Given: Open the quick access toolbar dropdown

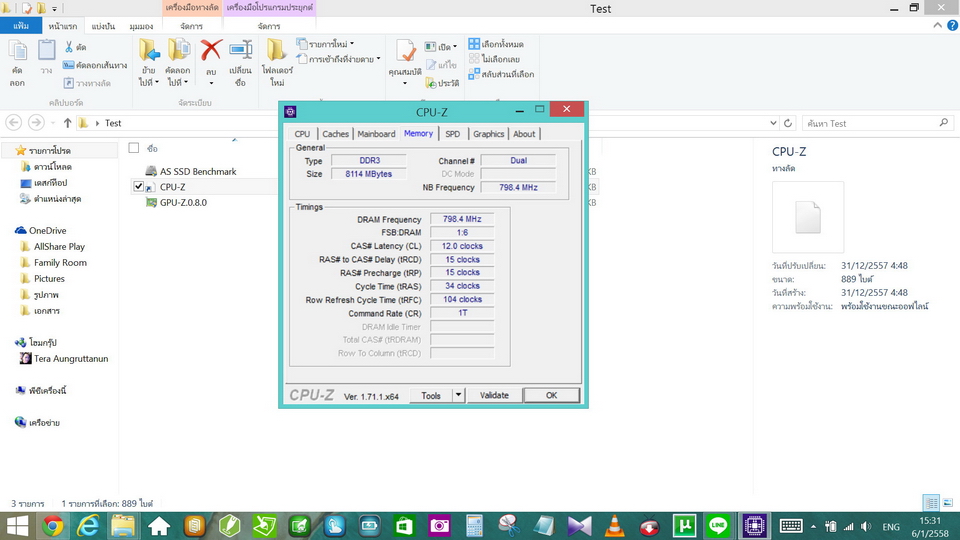Looking at the screenshot, I should [x=54, y=9].
